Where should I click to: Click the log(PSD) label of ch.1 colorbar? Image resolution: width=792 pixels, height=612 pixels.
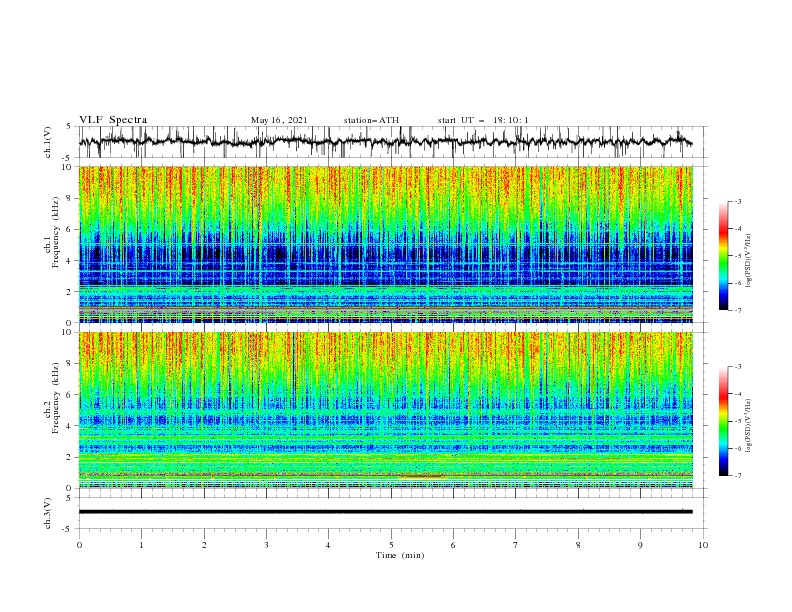point(749,260)
